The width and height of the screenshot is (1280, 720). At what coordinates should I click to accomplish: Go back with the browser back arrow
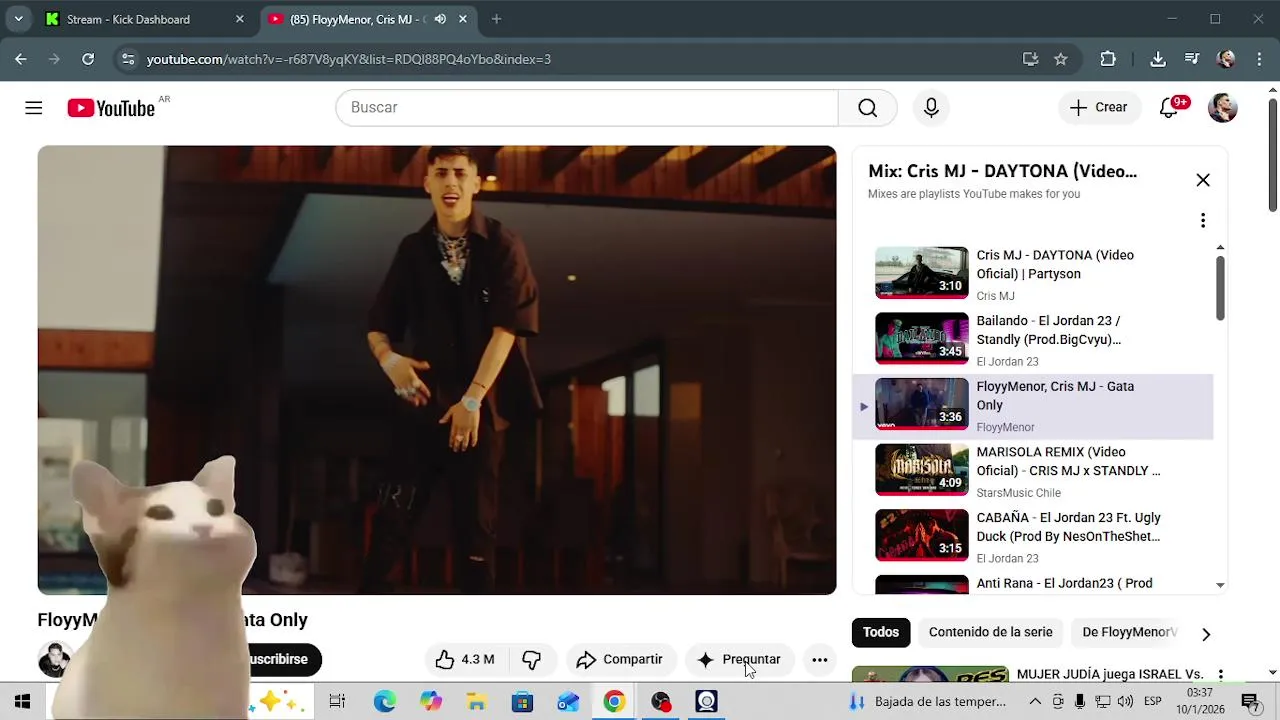pos(21,59)
